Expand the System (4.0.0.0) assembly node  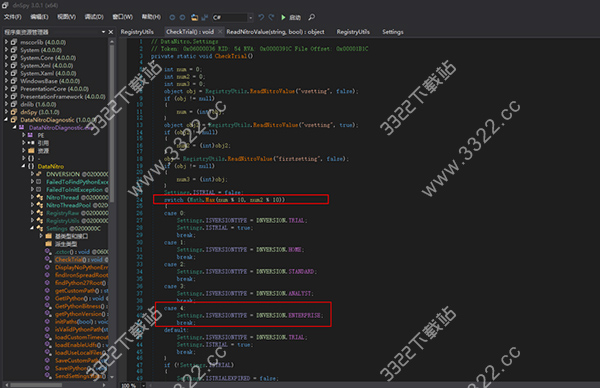(x=7, y=50)
